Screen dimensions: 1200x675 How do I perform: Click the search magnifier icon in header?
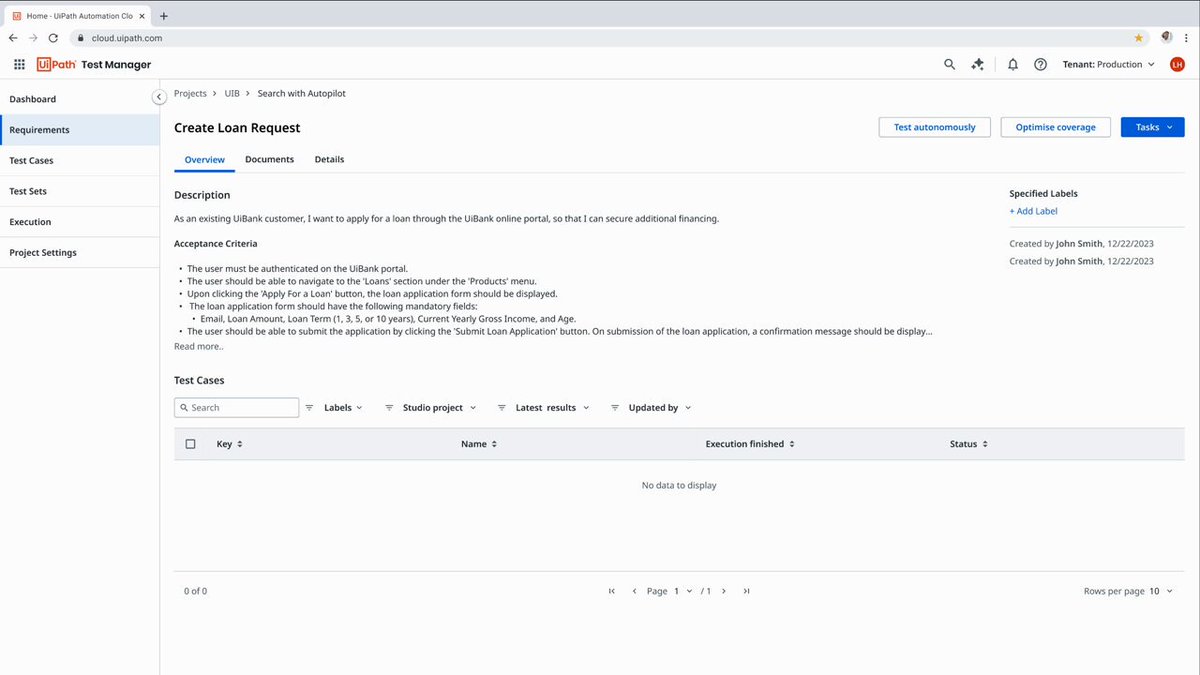click(x=950, y=64)
